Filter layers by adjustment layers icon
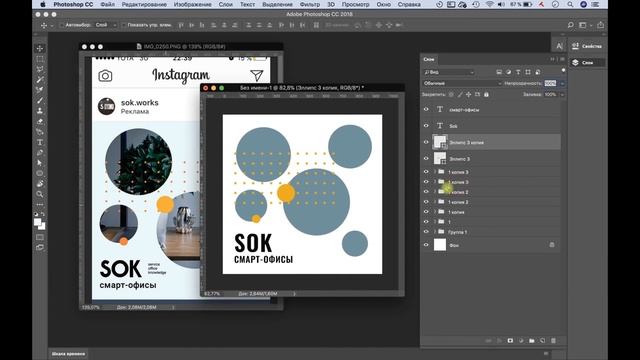The height and width of the screenshot is (360, 640). click(509, 72)
